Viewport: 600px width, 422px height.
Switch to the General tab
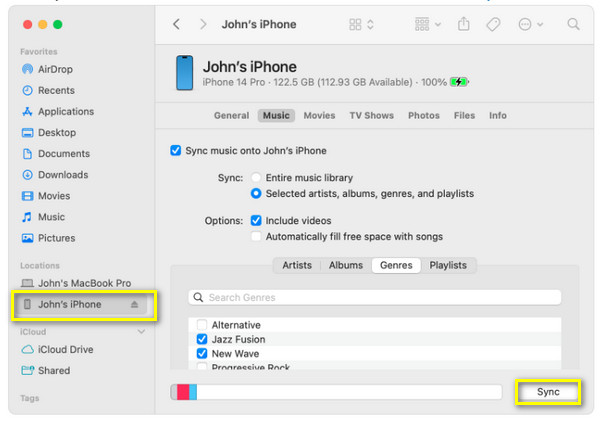click(x=231, y=116)
